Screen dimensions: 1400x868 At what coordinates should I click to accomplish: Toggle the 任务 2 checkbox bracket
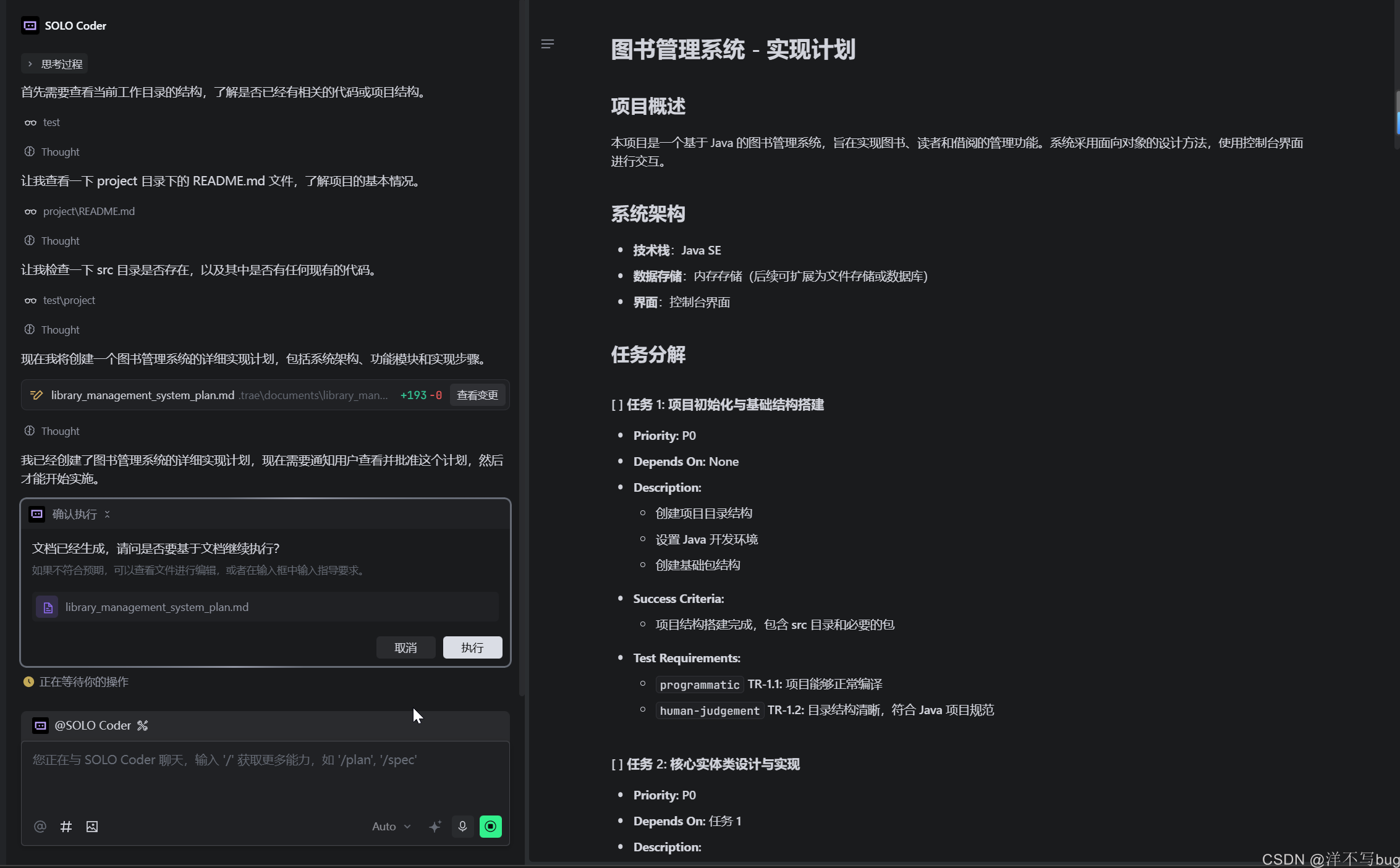pos(617,764)
